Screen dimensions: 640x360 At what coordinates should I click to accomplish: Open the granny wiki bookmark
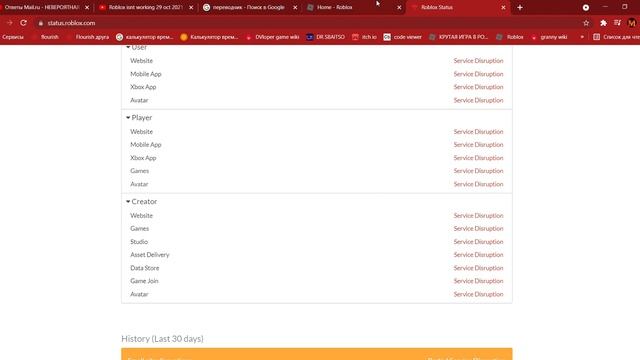click(549, 37)
